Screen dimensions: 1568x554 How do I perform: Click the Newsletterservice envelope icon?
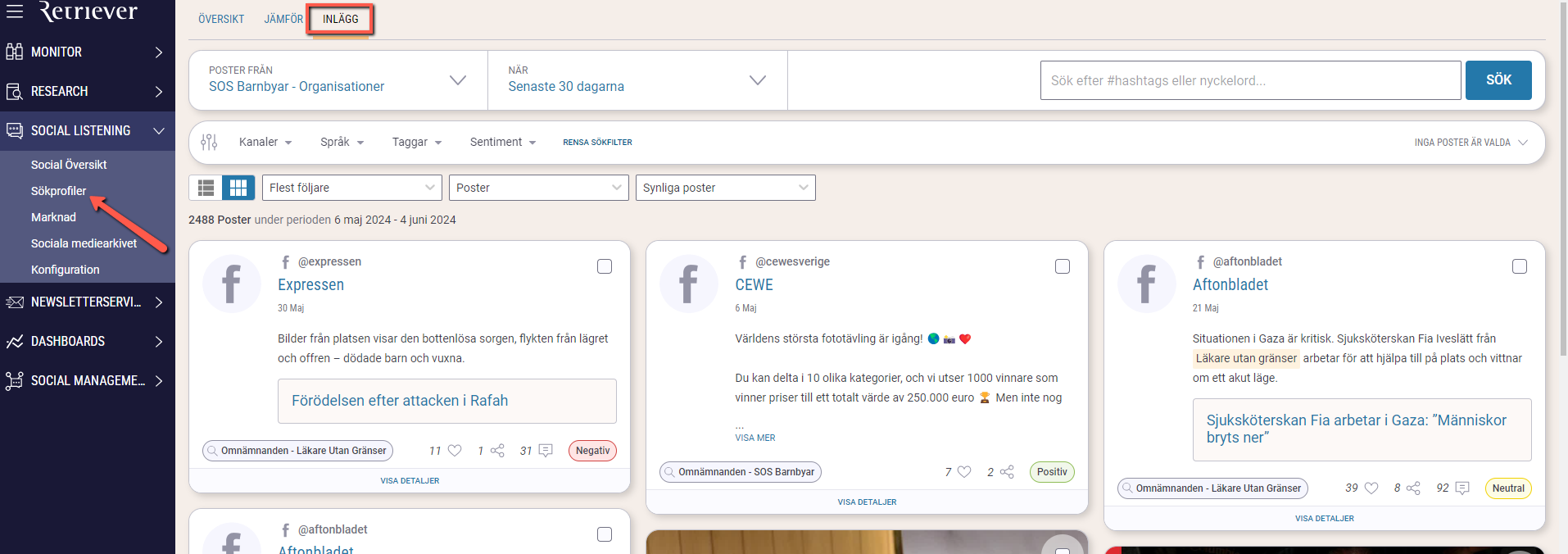click(15, 302)
